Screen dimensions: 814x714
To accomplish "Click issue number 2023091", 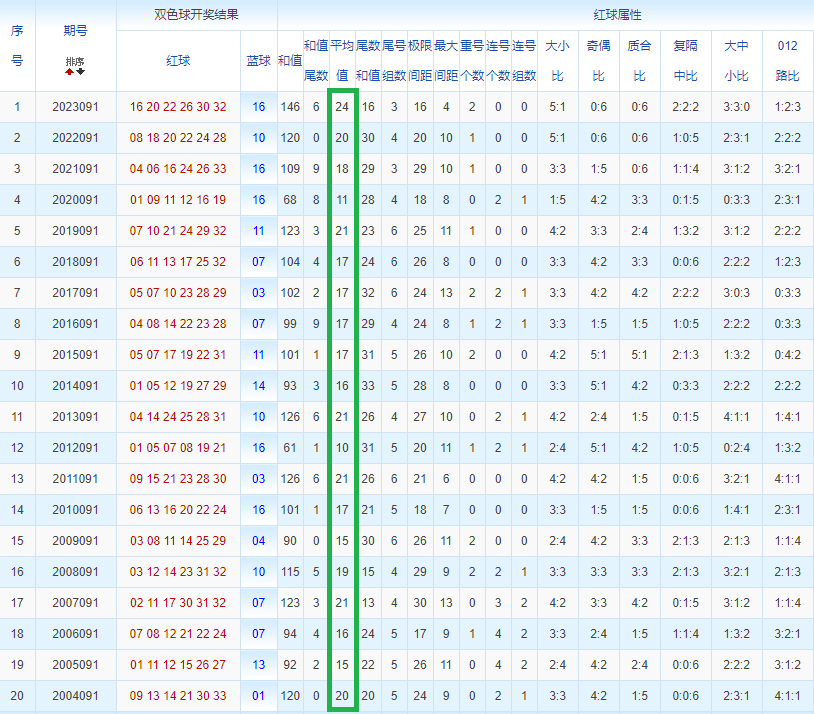I will 75,107.
